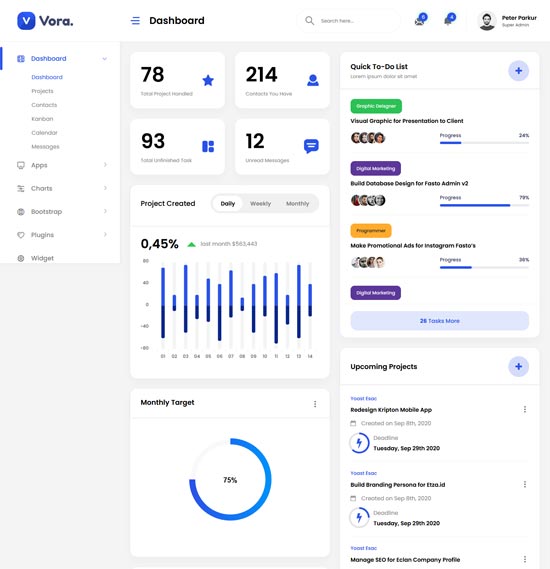
Task: Open the notification bell icon
Action: (x=448, y=21)
